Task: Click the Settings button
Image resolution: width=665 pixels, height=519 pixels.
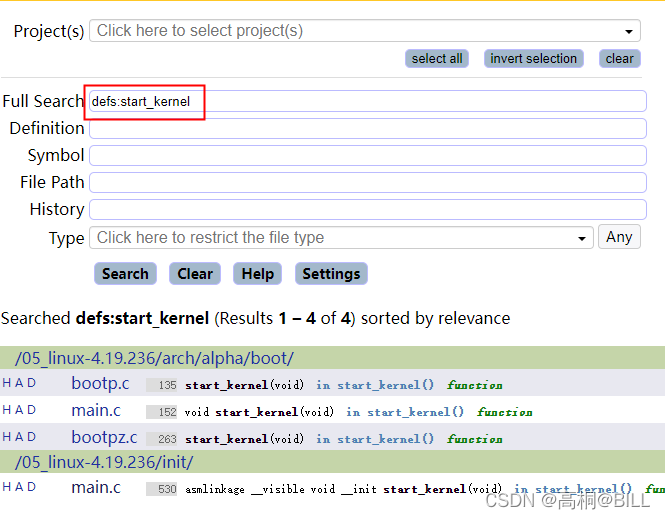Action: [x=331, y=273]
